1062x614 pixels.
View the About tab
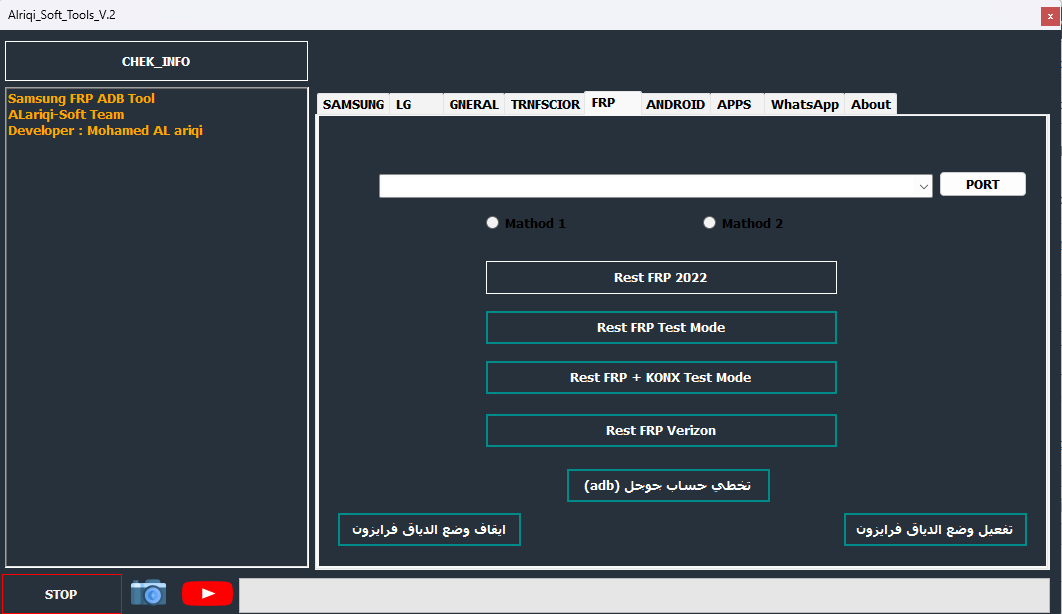[869, 103]
